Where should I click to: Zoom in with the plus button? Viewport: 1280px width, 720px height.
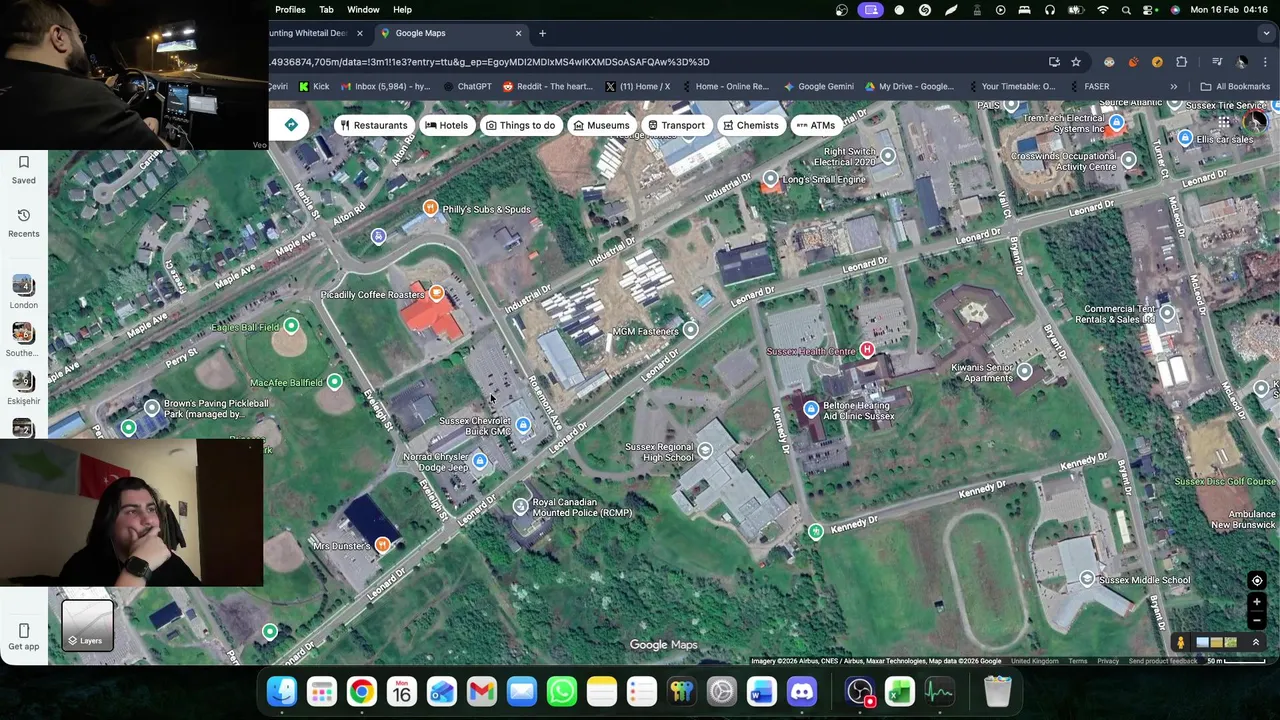(1257, 602)
